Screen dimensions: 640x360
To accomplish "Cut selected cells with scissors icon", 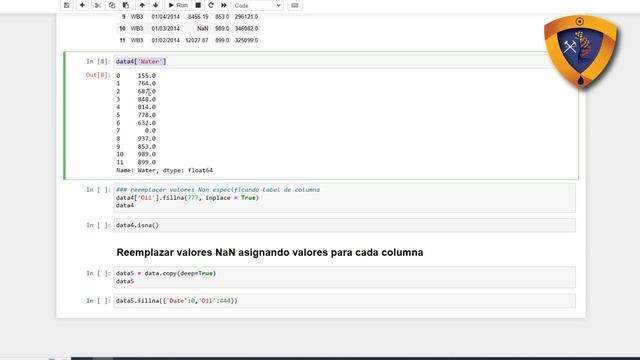I will pos(98,5).
